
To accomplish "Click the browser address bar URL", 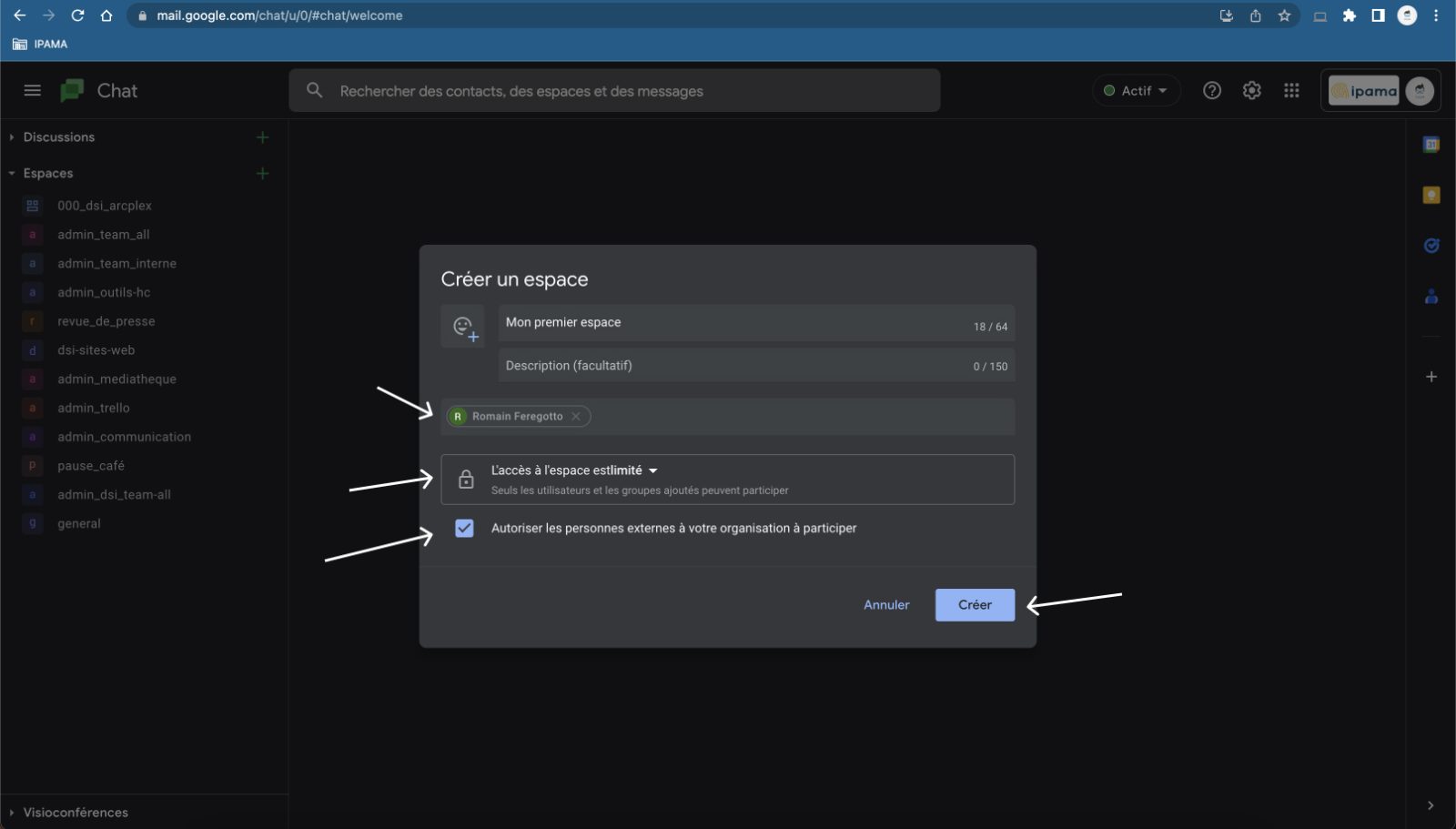I will click(x=279, y=15).
